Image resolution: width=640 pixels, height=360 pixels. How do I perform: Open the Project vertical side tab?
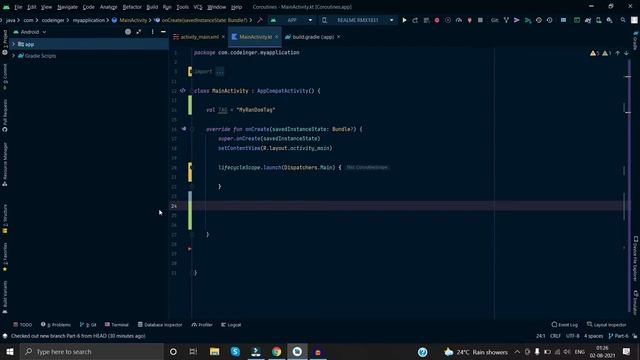(5, 42)
